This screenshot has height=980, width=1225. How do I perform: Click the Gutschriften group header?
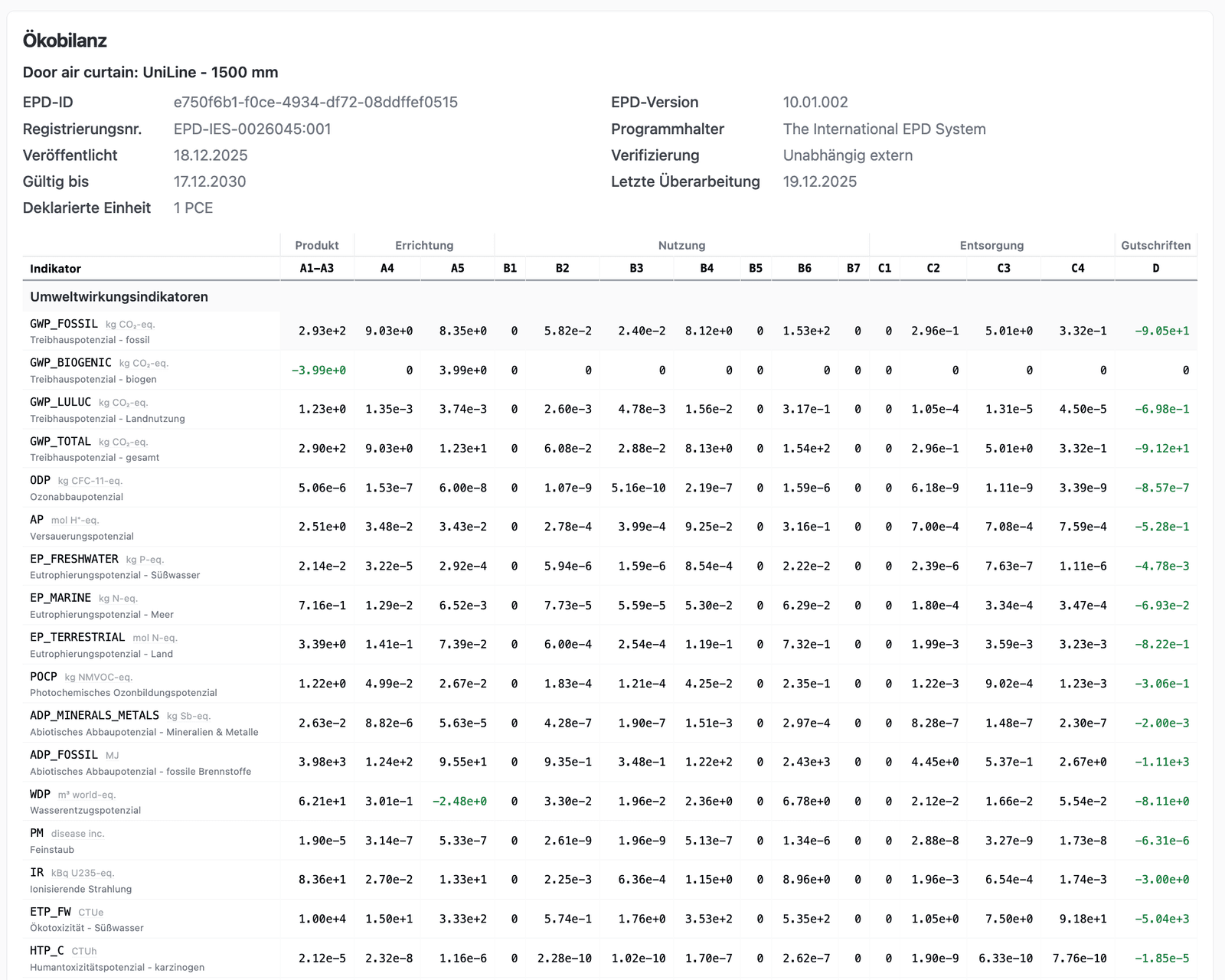pos(1155,246)
